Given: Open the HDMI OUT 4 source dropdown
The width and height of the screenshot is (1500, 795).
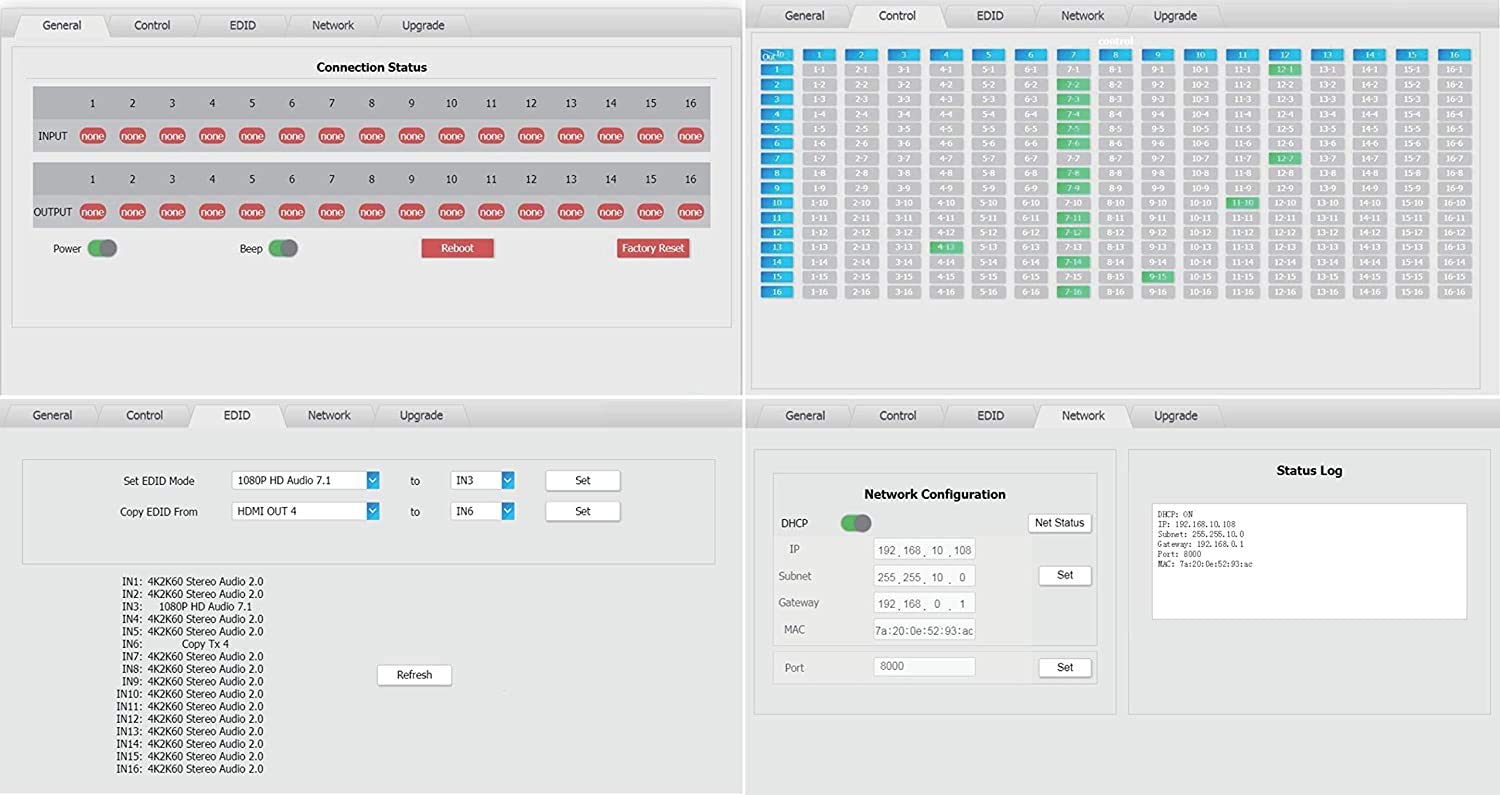Looking at the screenshot, I should tap(305, 511).
